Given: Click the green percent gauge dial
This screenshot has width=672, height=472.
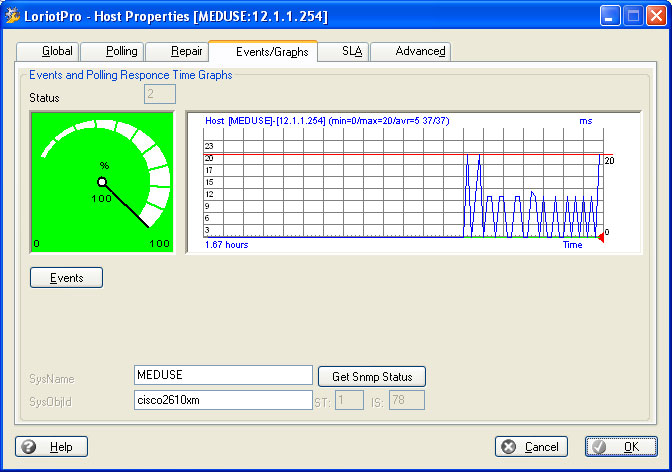Looking at the screenshot, I should coord(101,181).
